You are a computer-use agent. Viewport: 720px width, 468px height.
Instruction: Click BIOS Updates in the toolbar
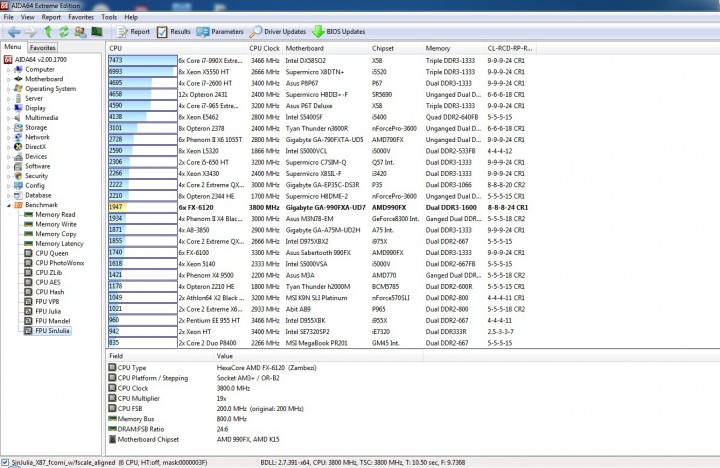pos(338,32)
